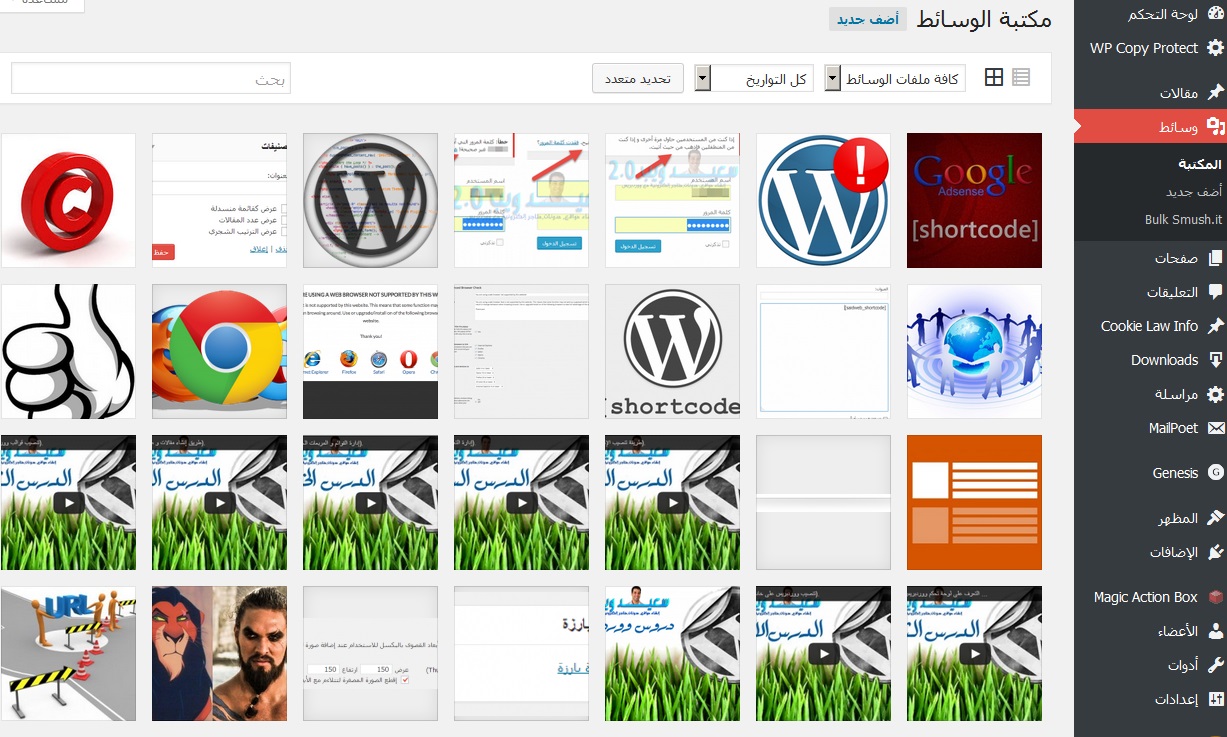This screenshot has width=1227, height=737.
Task: Open the Downloads menu item
Action: pos(1164,360)
